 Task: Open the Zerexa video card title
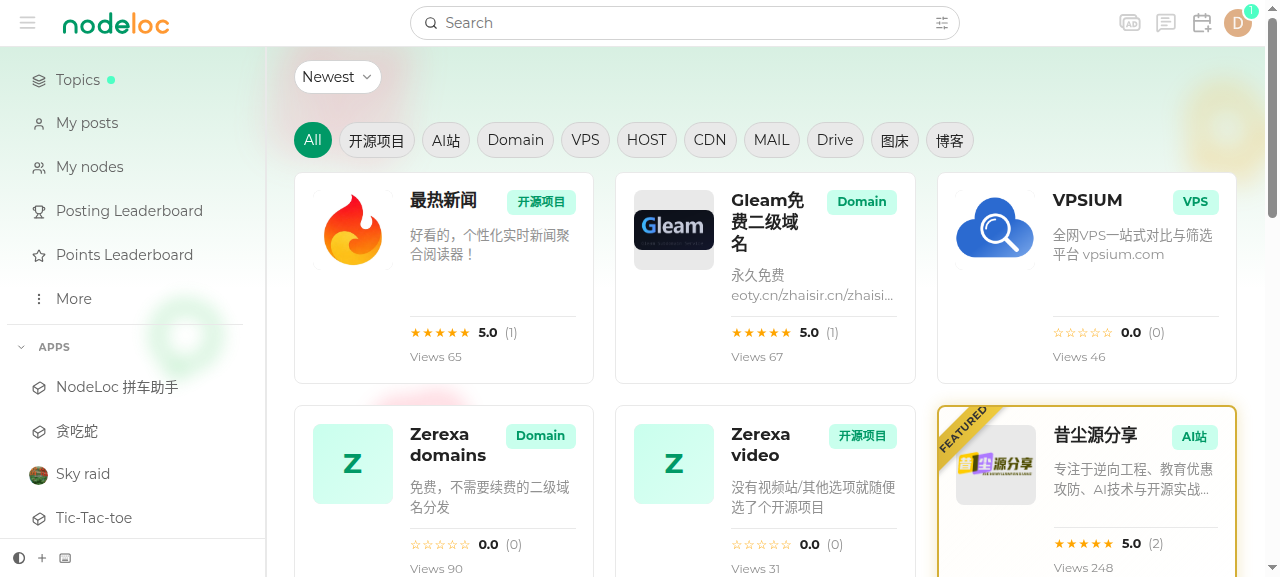[761, 445]
